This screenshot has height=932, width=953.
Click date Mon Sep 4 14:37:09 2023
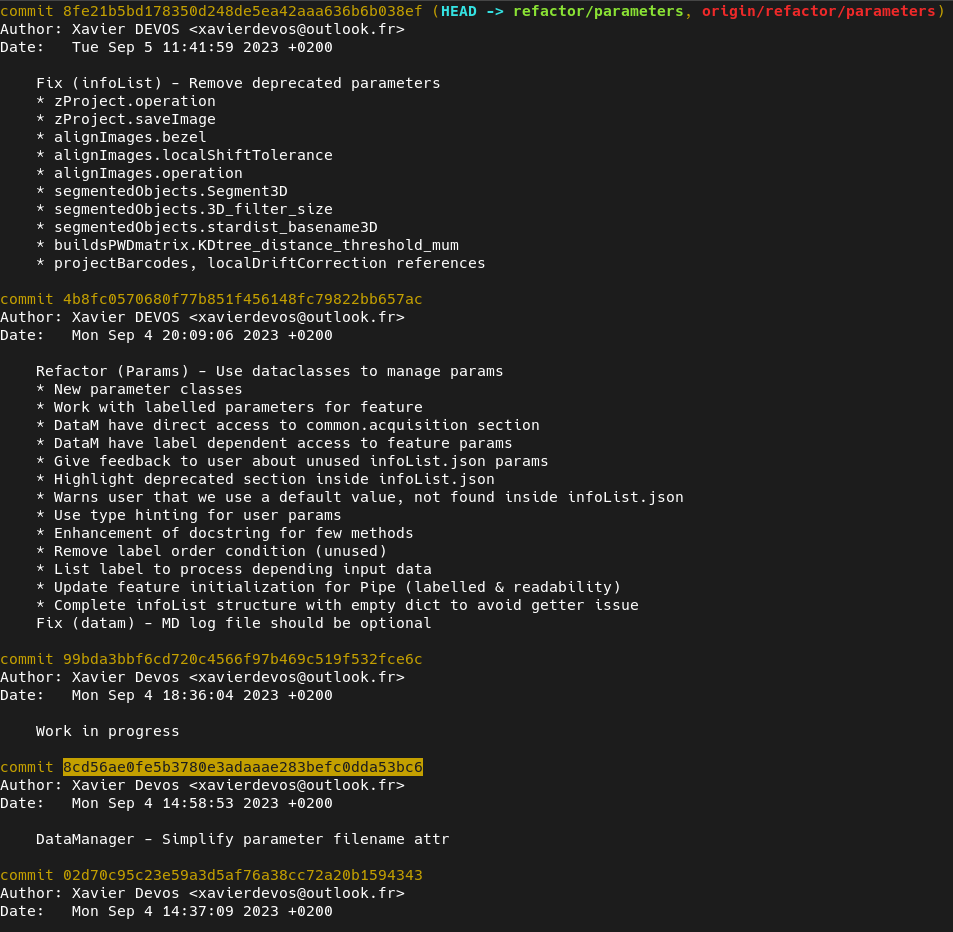click(x=202, y=911)
